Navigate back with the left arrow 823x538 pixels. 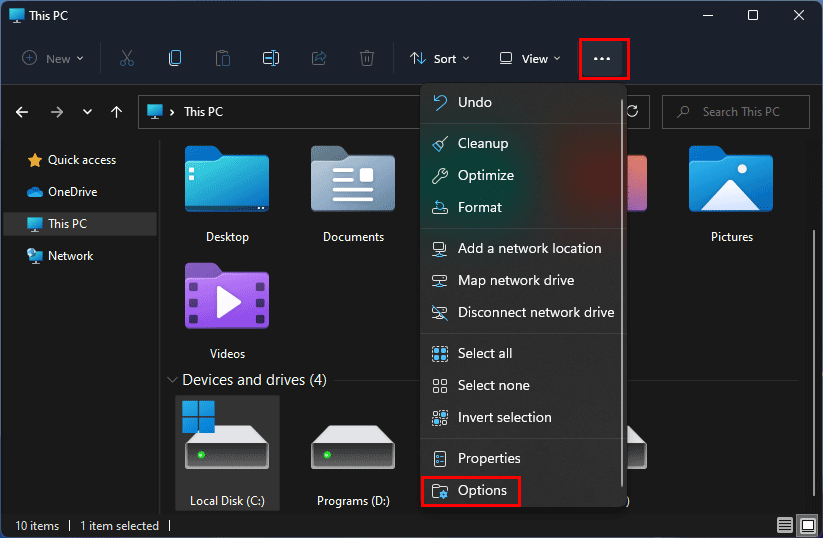(22, 112)
